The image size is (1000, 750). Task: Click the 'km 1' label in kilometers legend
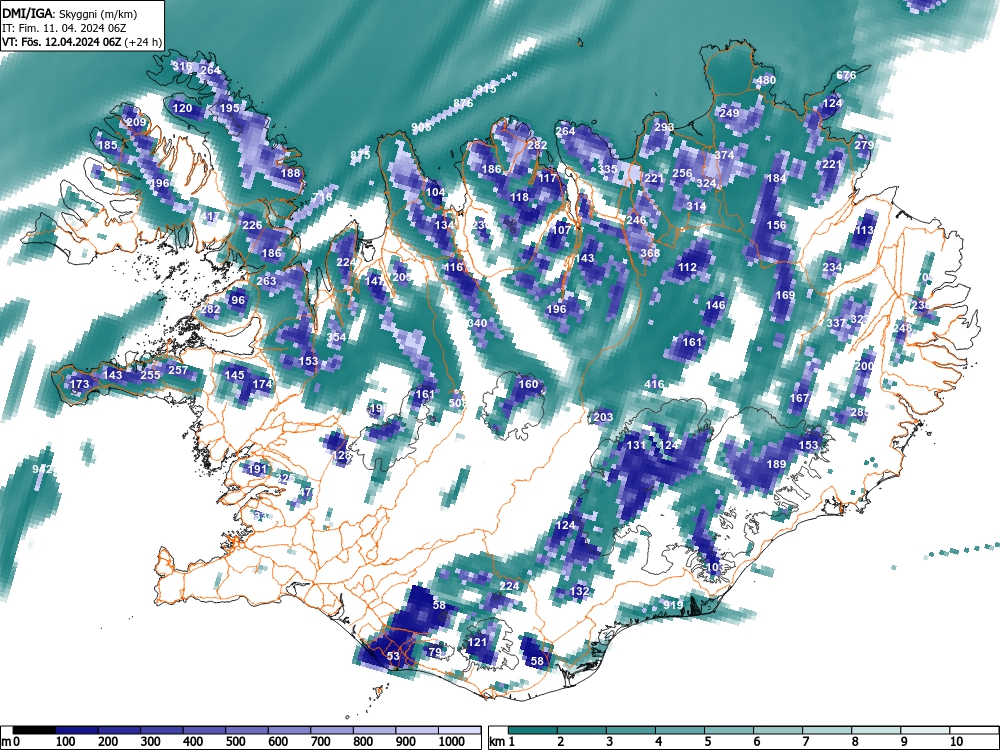coord(502,742)
